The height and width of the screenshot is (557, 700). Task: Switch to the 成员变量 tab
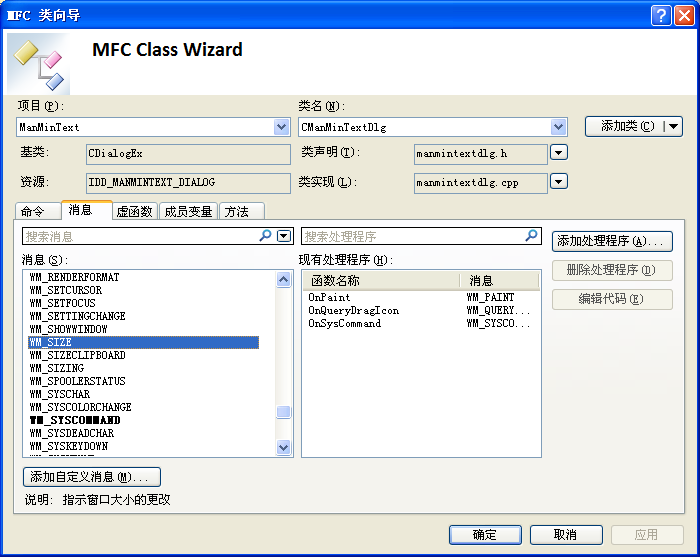pos(188,211)
